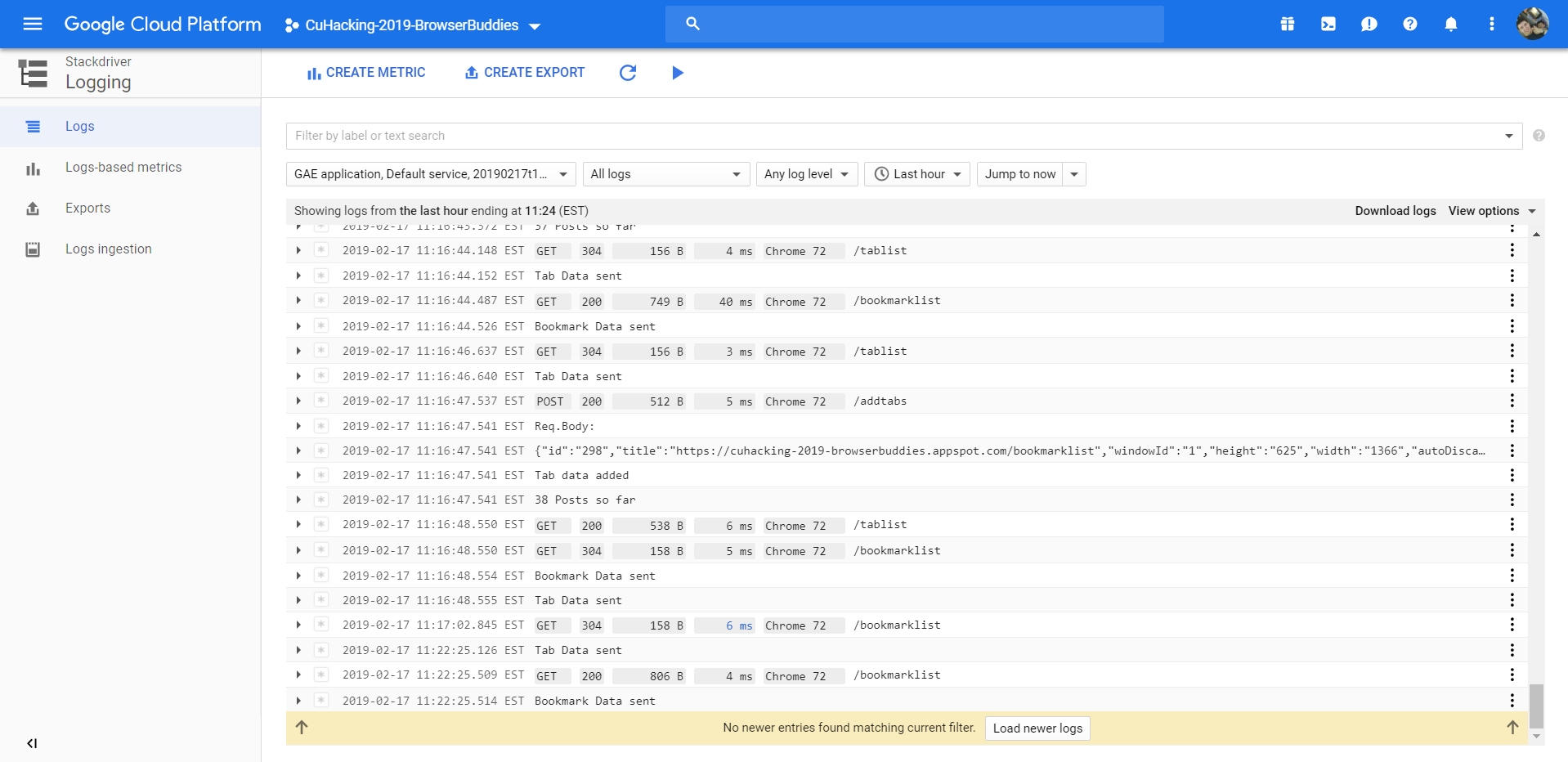Screen dimensions: 1568x762
Task: Select Logs in the sidebar
Action: point(131,127)
